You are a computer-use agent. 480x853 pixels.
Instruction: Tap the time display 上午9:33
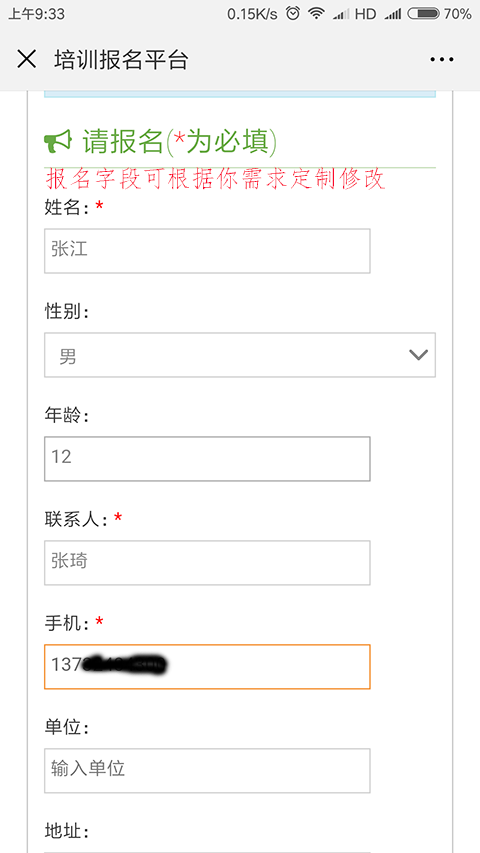click(x=36, y=14)
